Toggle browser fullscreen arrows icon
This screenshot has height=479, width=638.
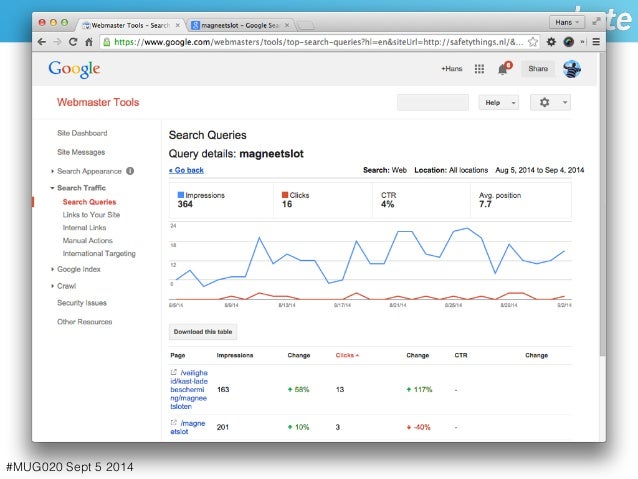click(x=596, y=22)
